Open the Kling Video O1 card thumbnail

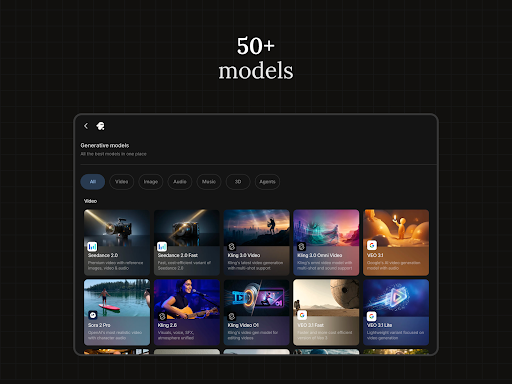click(257, 298)
